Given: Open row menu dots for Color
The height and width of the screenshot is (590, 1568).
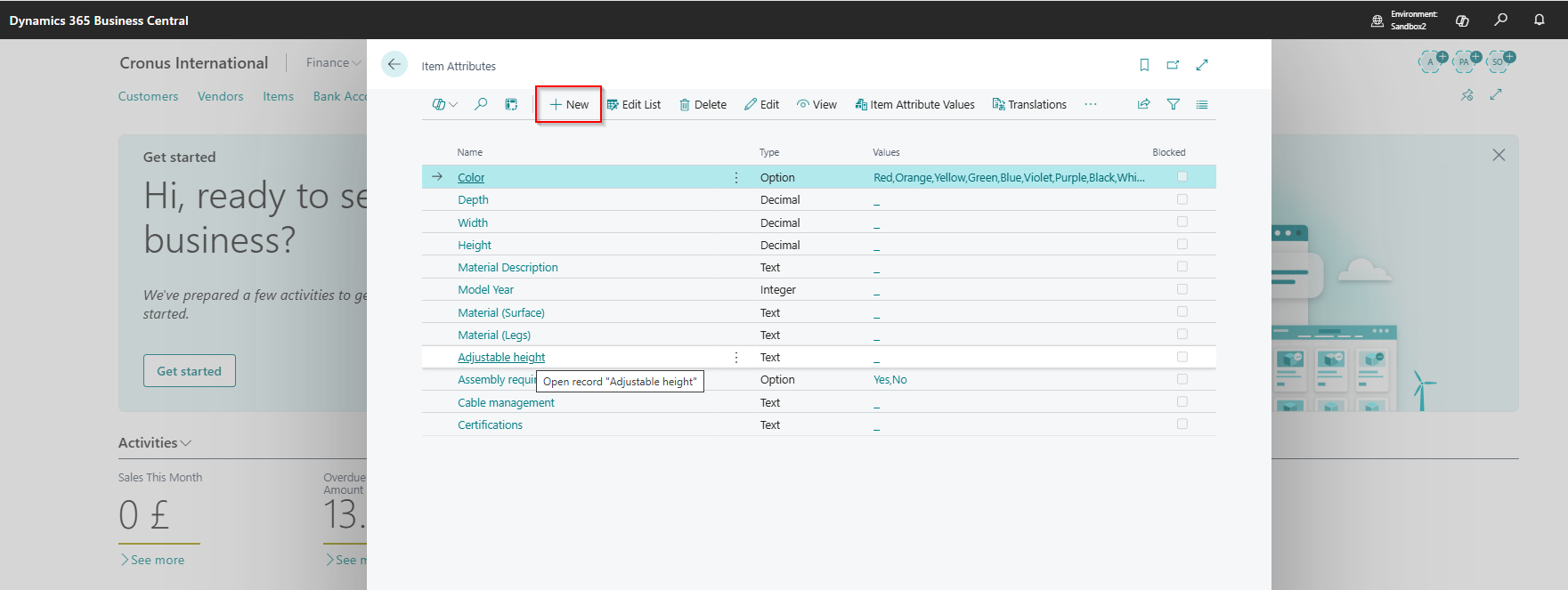Looking at the screenshot, I should [x=736, y=177].
